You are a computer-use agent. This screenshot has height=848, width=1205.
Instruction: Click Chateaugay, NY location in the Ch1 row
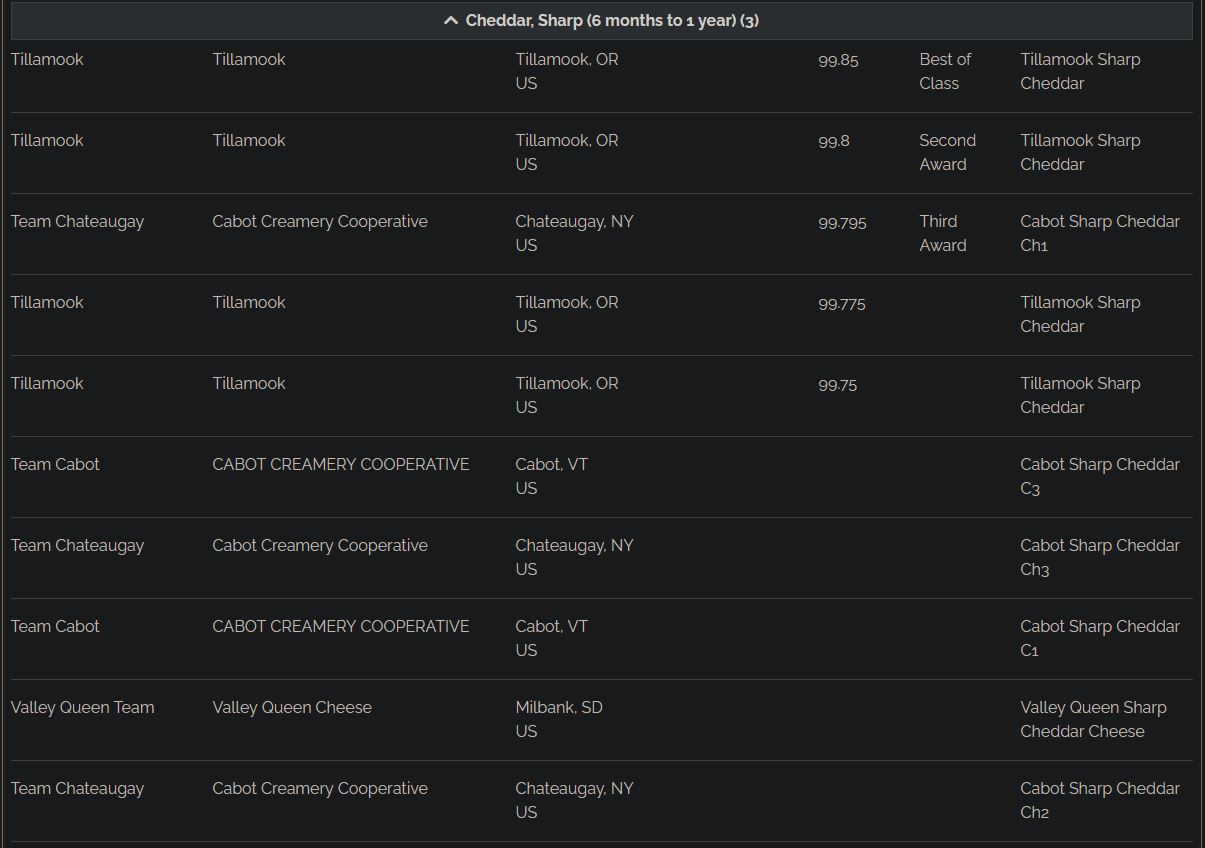click(574, 233)
